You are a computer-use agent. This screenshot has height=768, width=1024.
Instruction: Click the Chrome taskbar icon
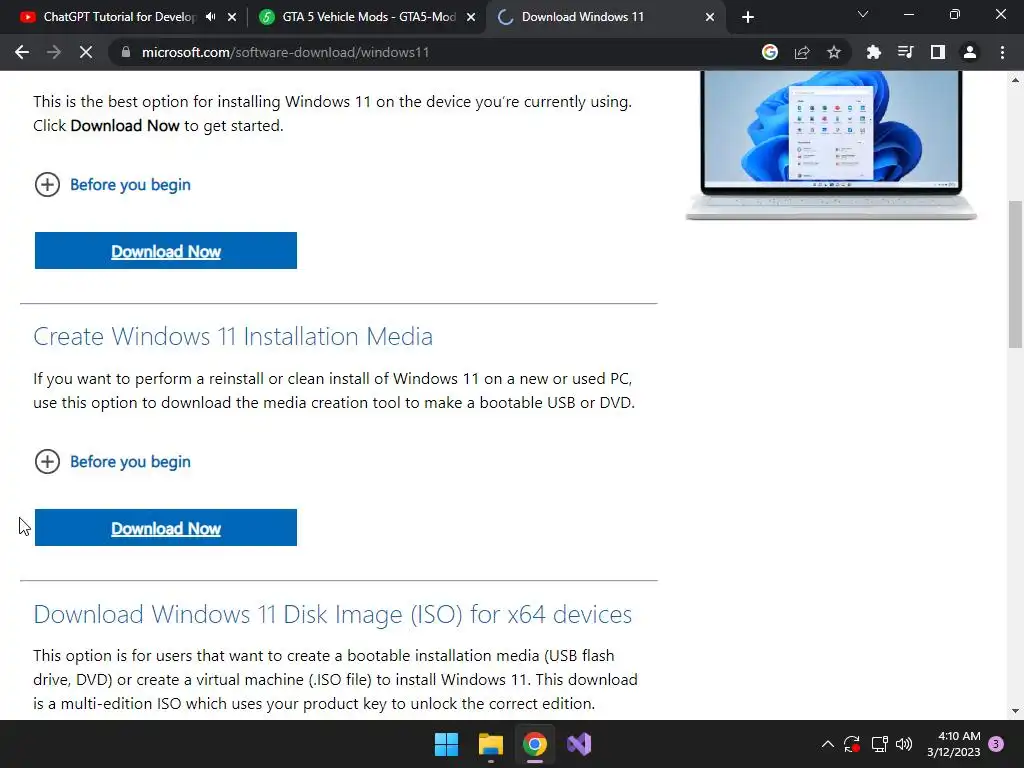pyautogui.click(x=534, y=744)
